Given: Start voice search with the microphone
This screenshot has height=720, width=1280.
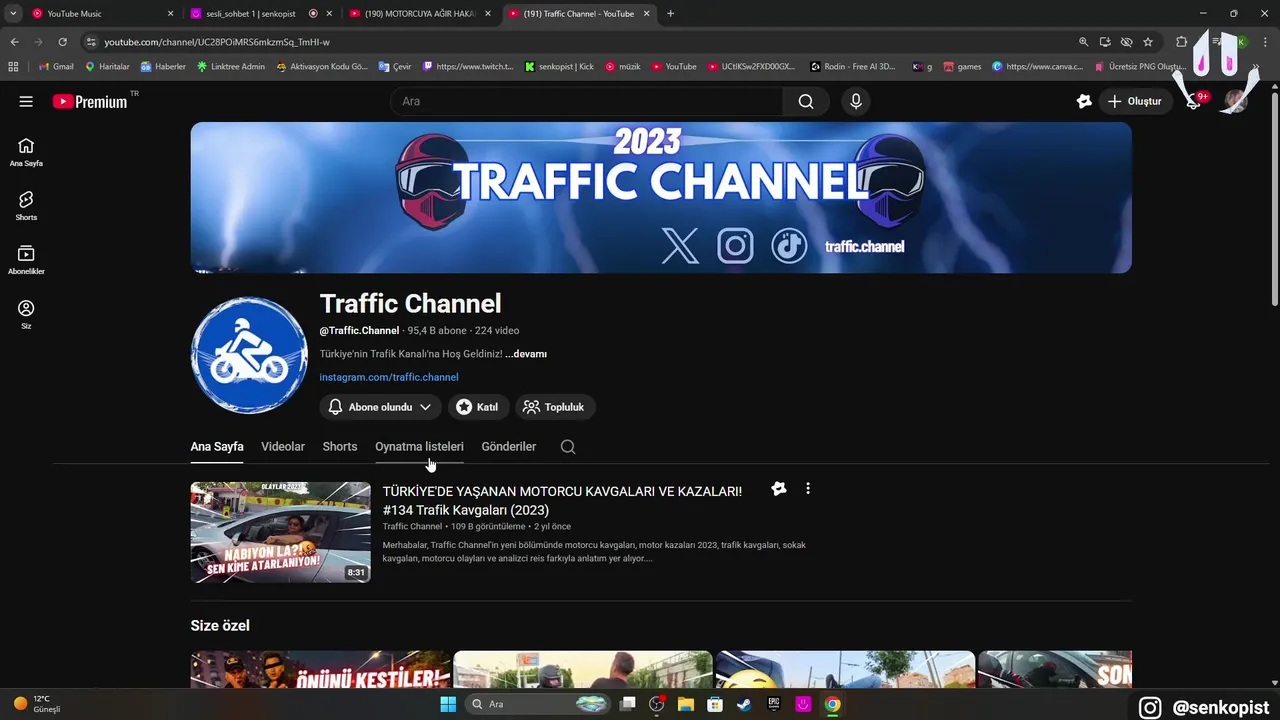Looking at the screenshot, I should point(855,101).
